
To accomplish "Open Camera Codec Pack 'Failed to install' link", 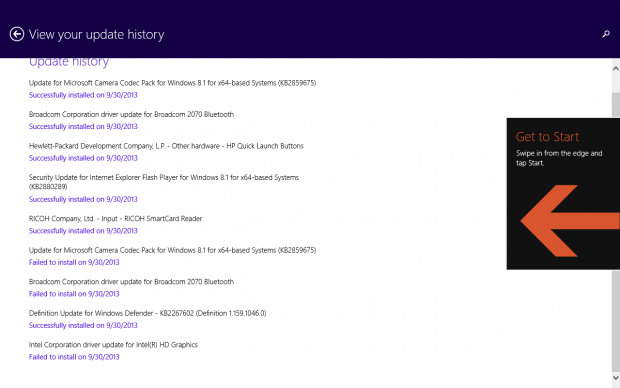I will 74,262.
